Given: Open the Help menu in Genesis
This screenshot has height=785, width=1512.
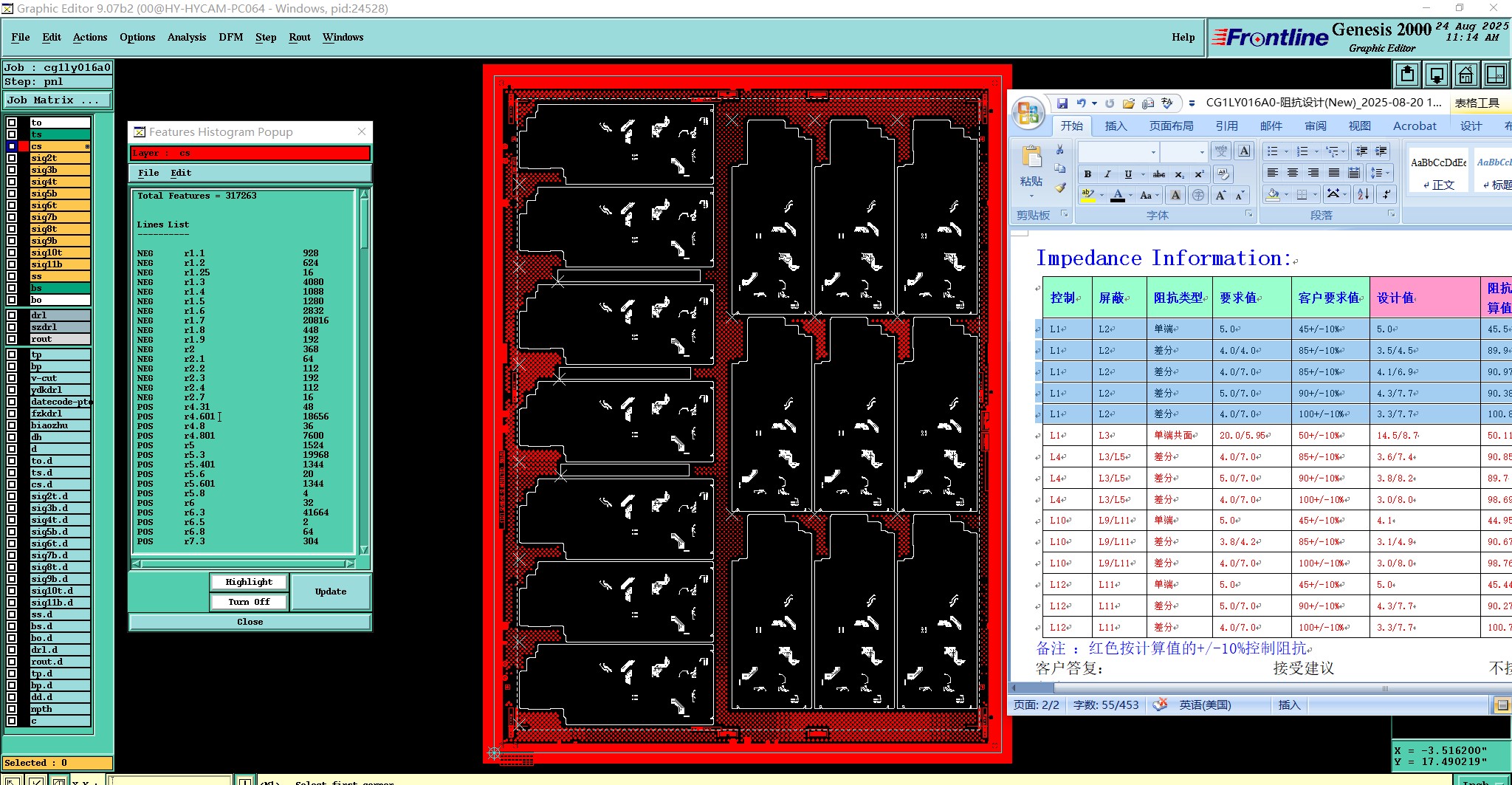Looking at the screenshot, I should [1183, 37].
